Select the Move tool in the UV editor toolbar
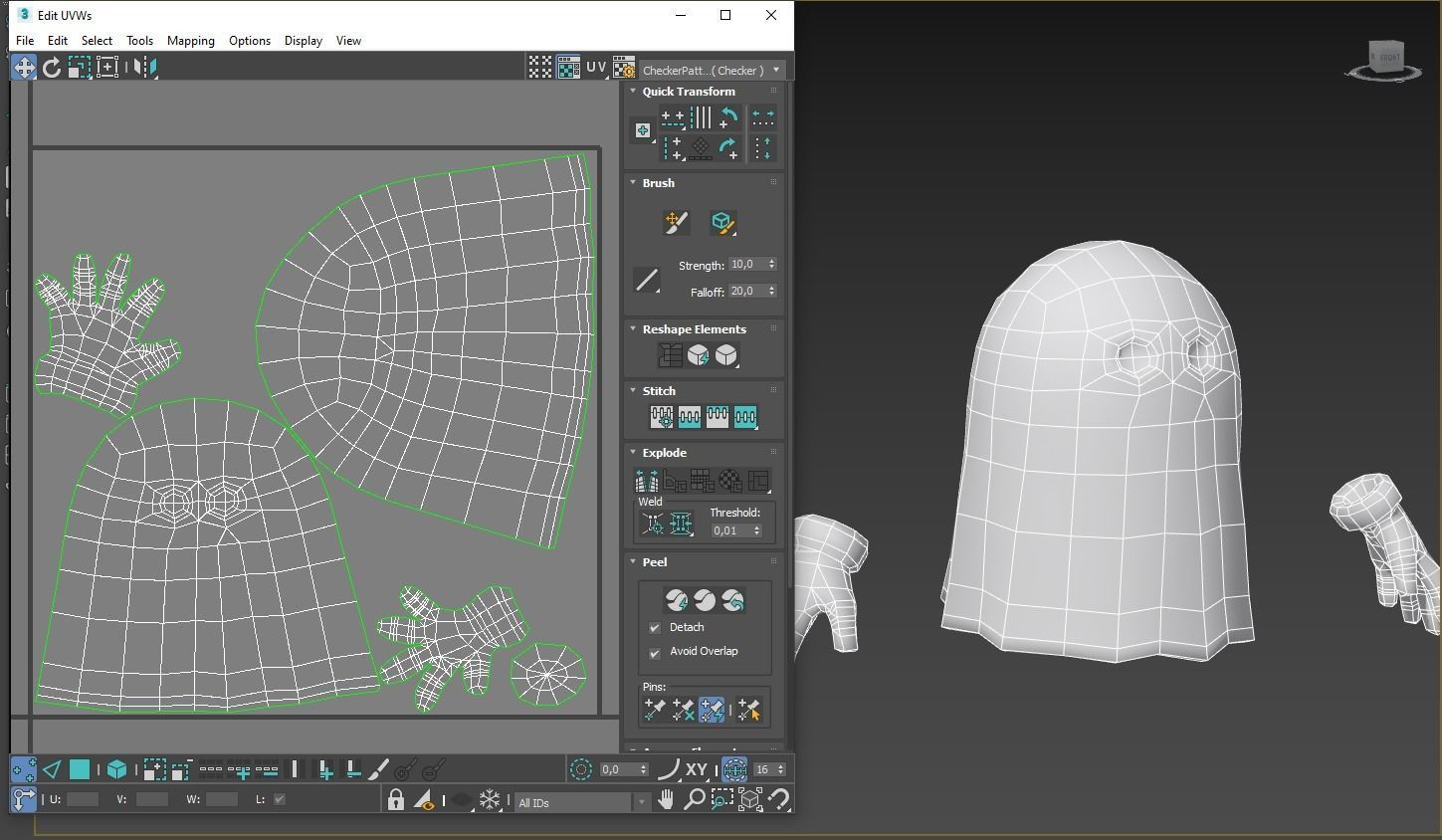The image size is (1442, 840). (23, 67)
